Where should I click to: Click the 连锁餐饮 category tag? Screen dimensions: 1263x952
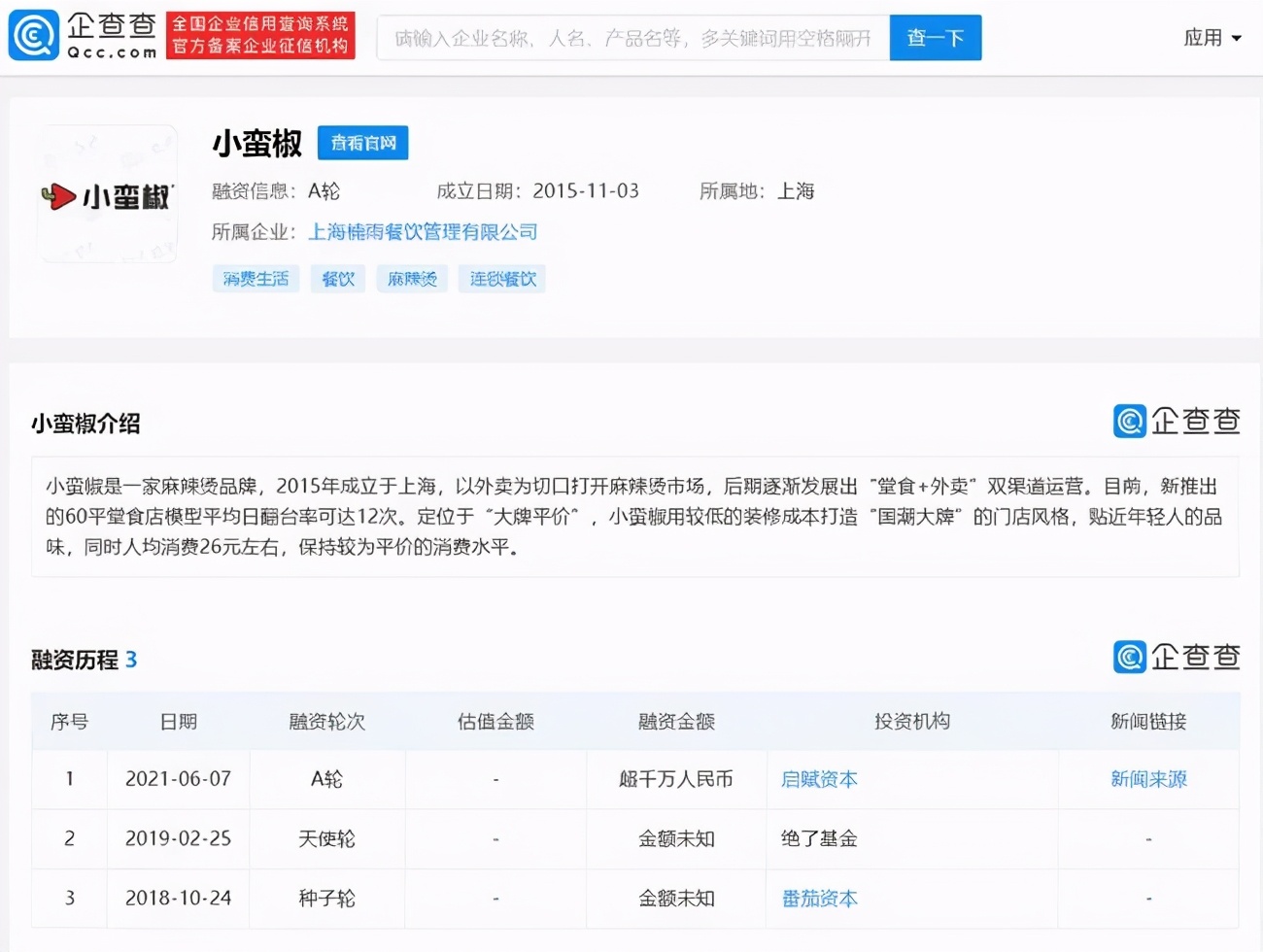click(x=501, y=279)
